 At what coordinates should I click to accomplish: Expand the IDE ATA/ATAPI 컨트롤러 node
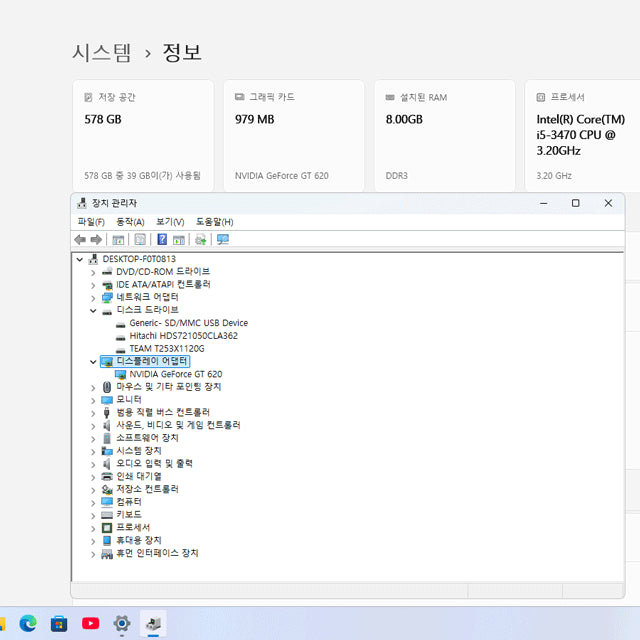pyautogui.click(x=93, y=285)
